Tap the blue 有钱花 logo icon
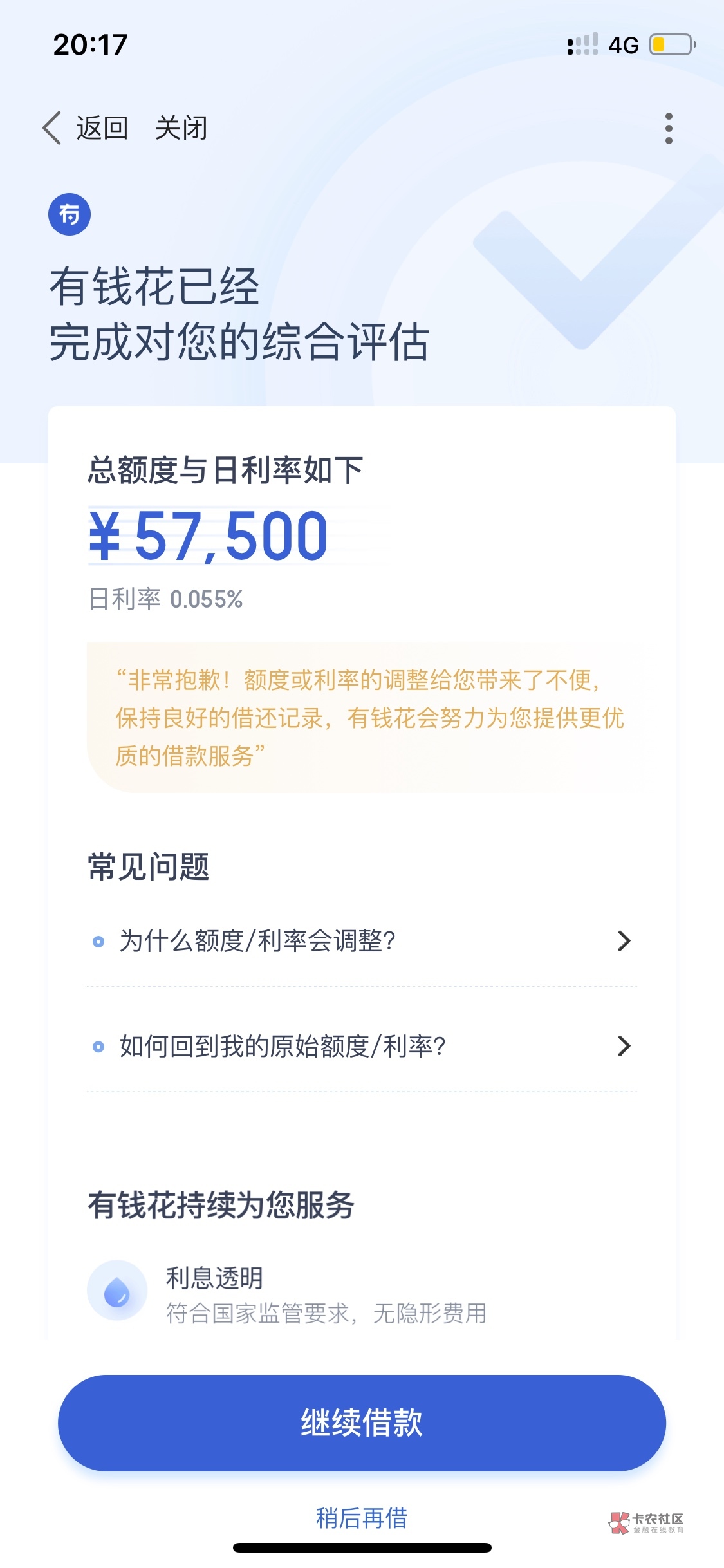 click(70, 214)
